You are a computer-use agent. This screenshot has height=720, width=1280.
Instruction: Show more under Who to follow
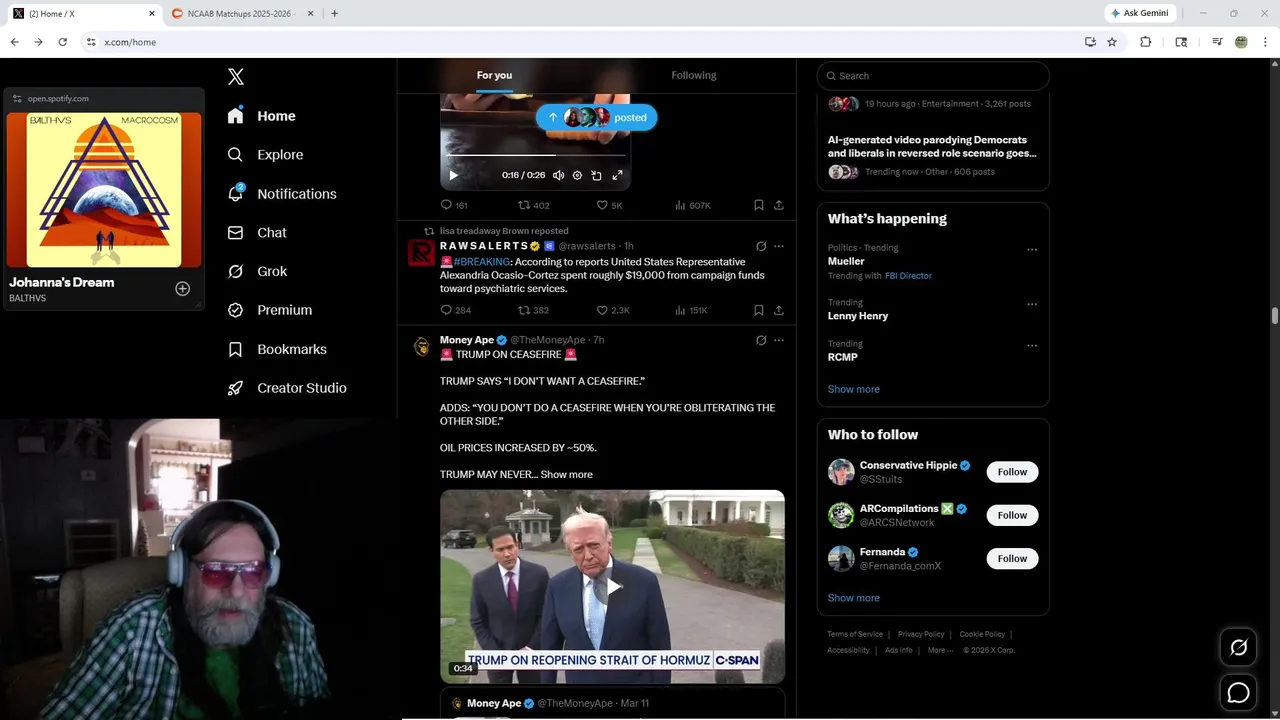(x=853, y=598)
